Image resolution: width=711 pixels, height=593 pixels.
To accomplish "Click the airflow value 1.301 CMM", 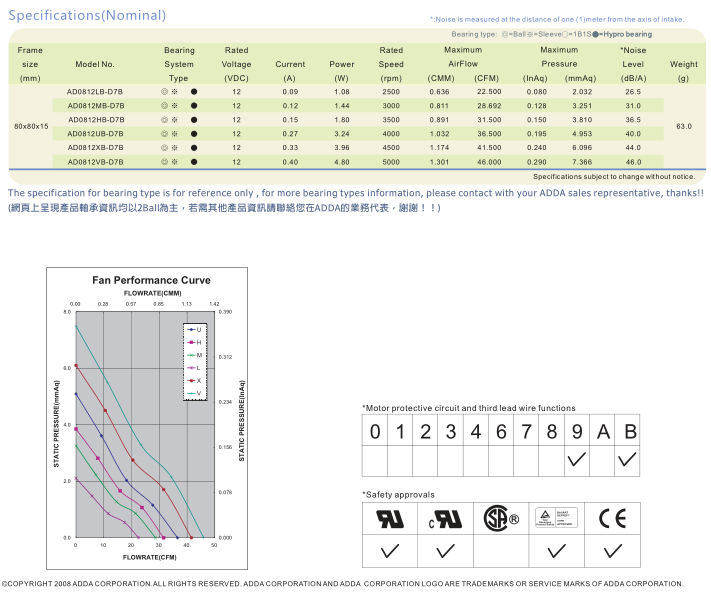I will coord(439,162).
